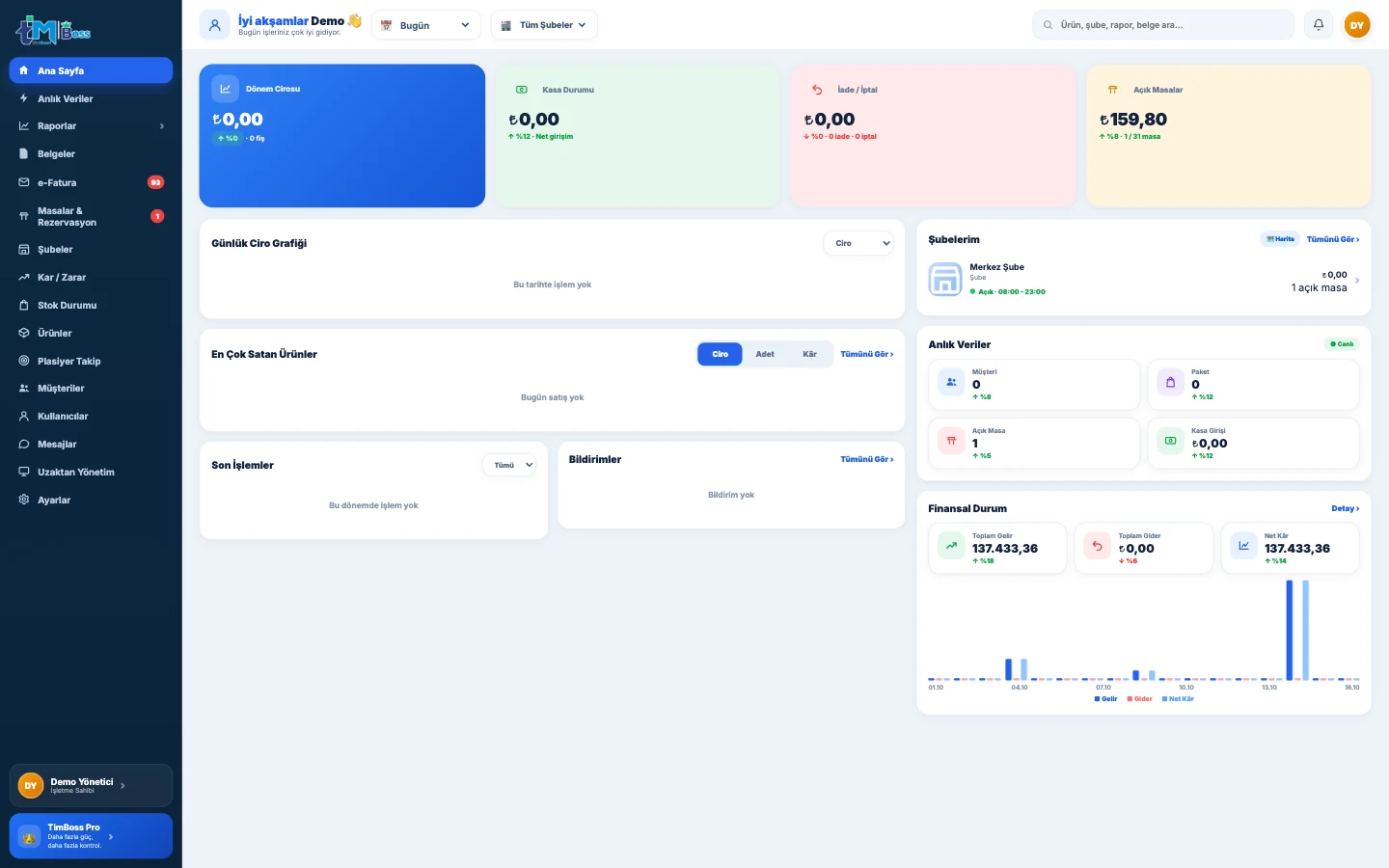Click the DY user avatar in header

click(1357, 25)
